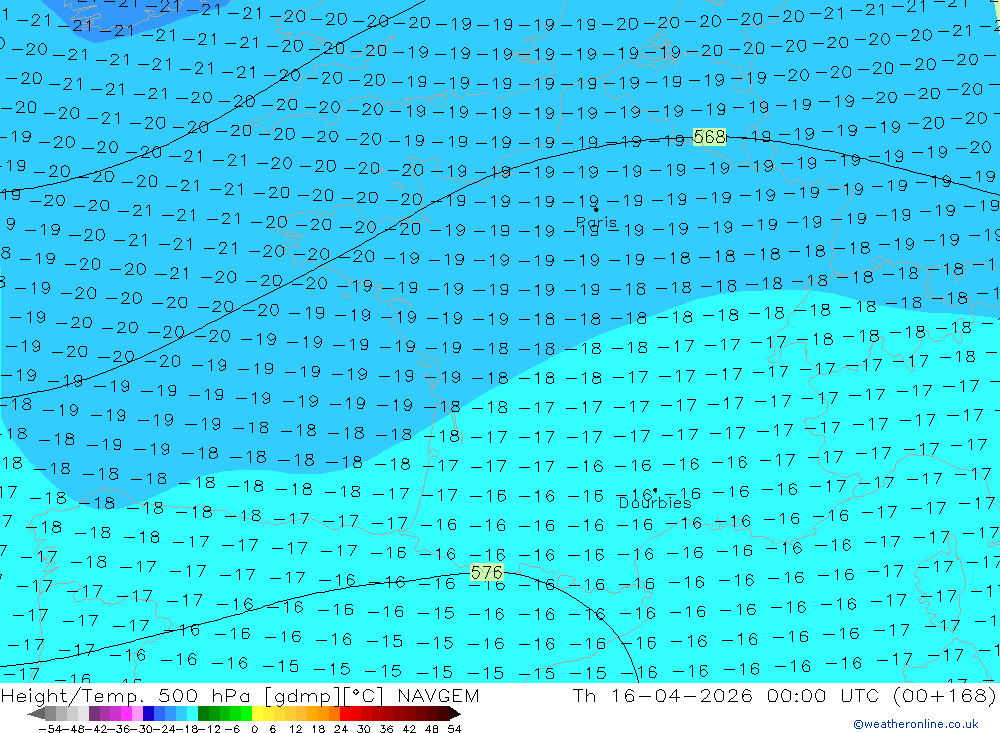Image resolution: width=1000 pixels, height=733 pixels.
Task: Click the NAVGEM model name text
Action: [438, 695]
